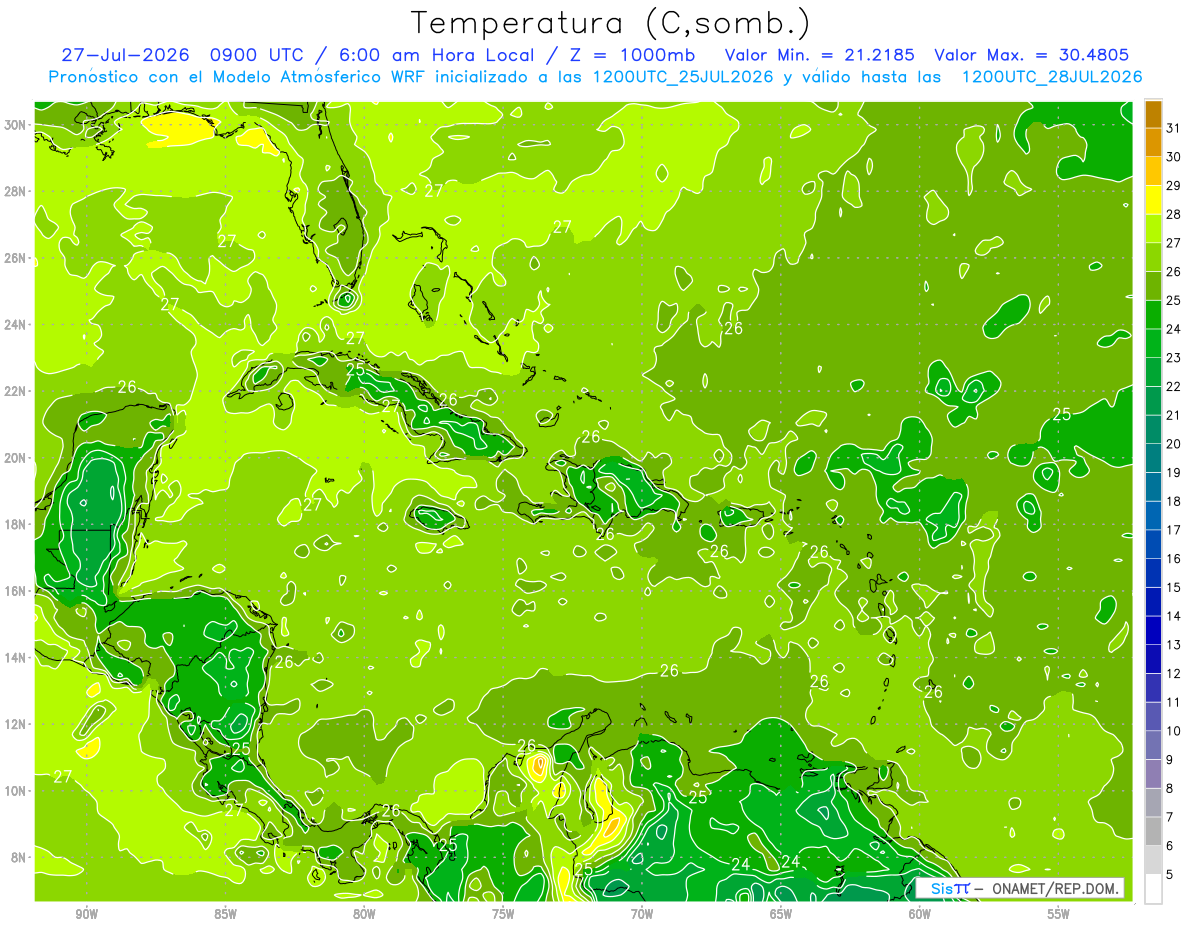
Task: Click the purple color bar swatch between 9 and 10
Action: (x=1154, y=745)
